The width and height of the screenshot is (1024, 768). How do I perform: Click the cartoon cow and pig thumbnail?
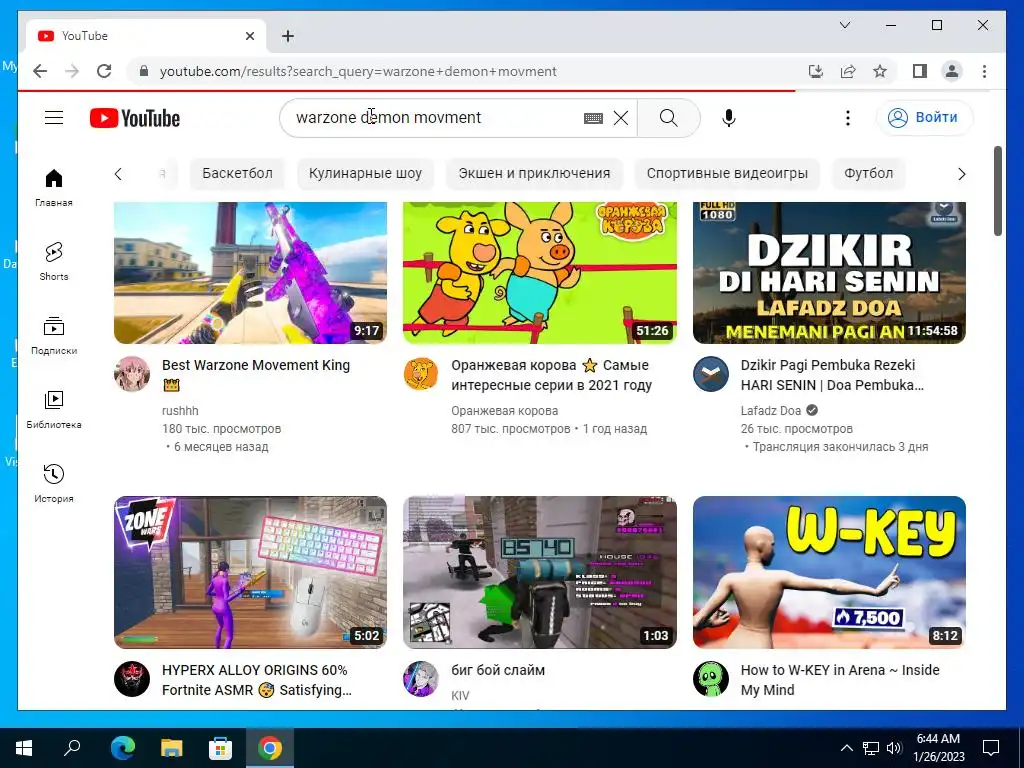pos(539,273)
